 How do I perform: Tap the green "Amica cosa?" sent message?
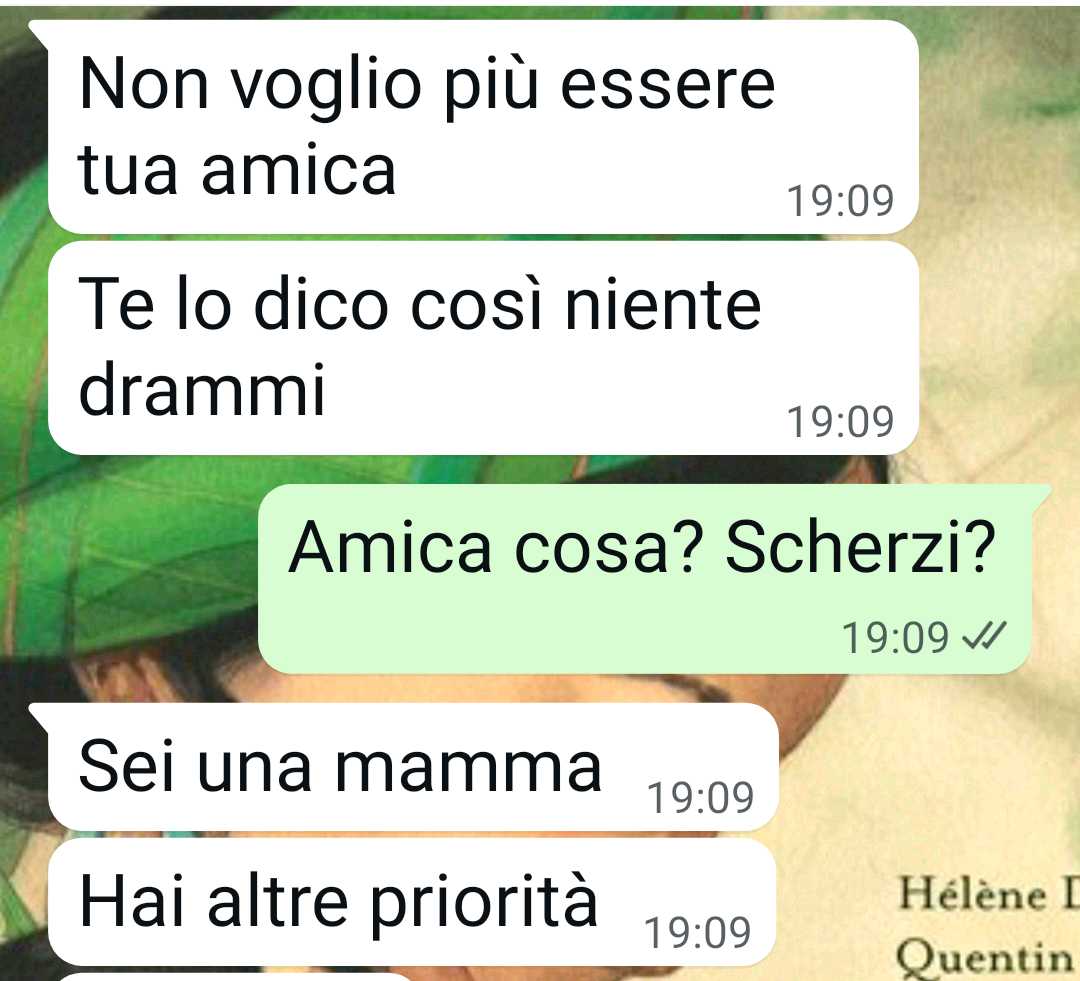[645, 579]
